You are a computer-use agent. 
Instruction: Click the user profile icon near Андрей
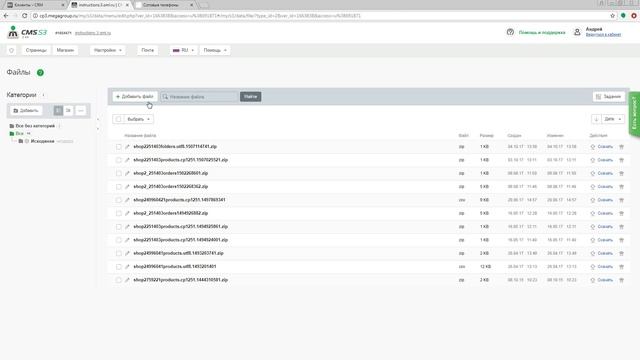pos(577,32)
